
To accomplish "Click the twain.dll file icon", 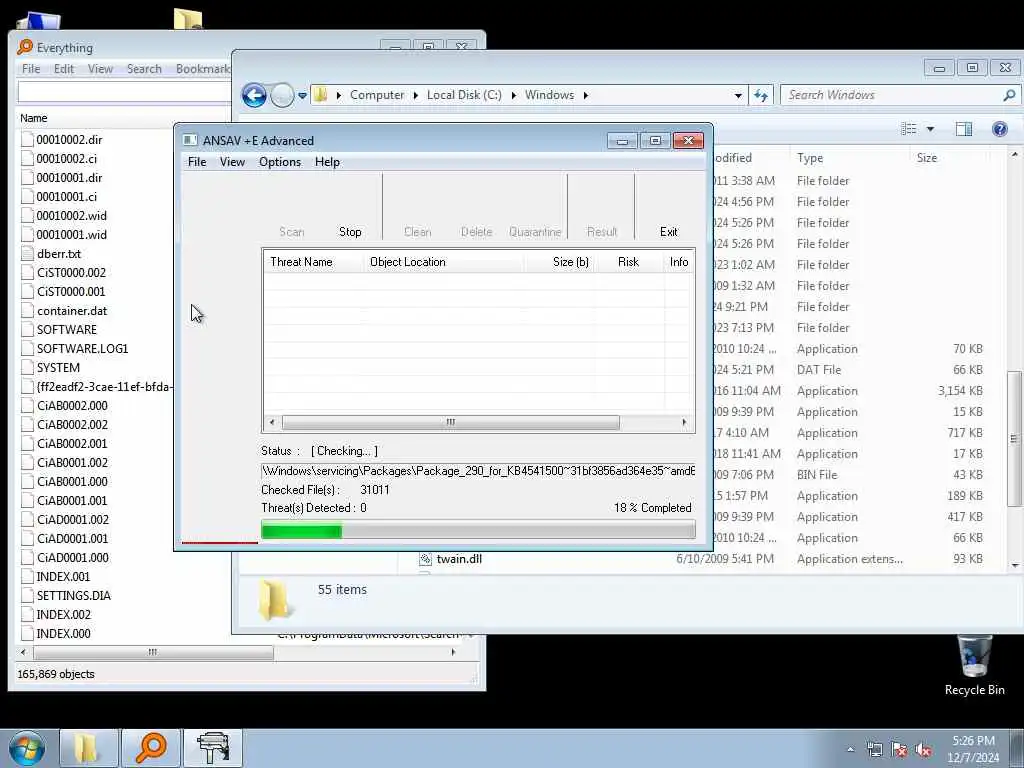I will pos(425,559).
